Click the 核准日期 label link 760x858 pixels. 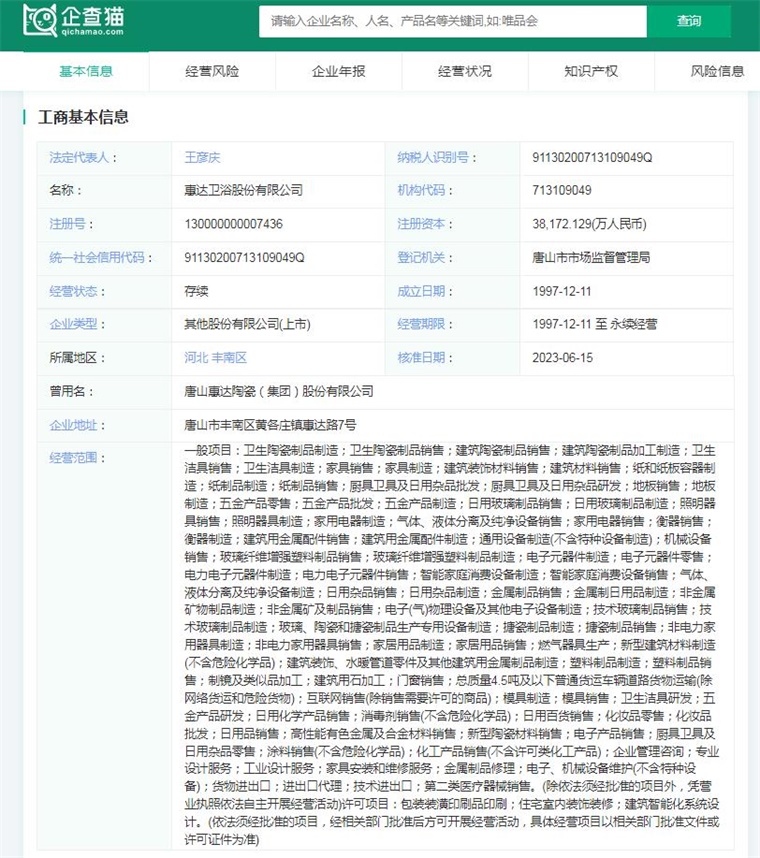coord(421,358)
